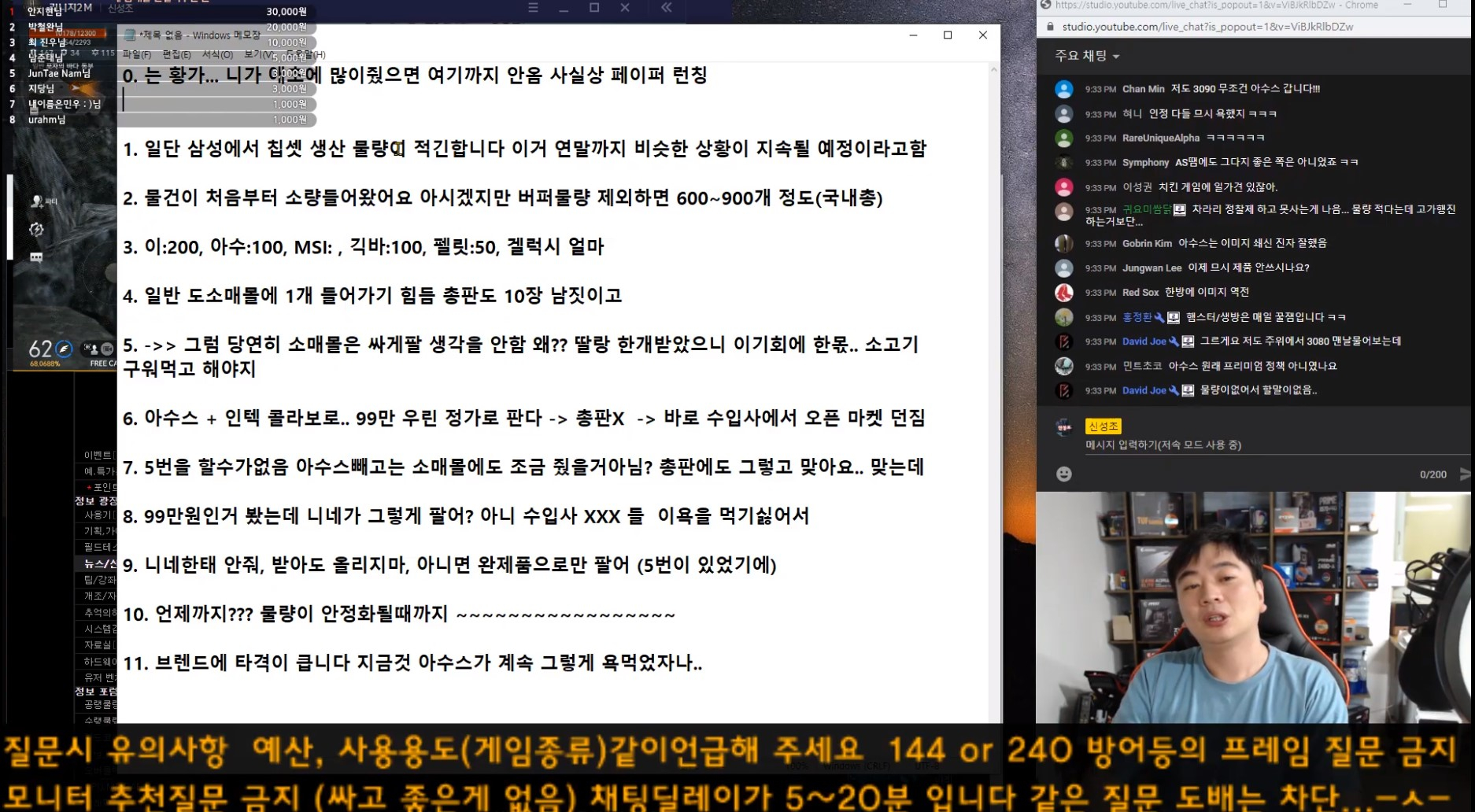
Task: Click Notepad line 10 starting with 언제까지???
Action: coord(399,614)
